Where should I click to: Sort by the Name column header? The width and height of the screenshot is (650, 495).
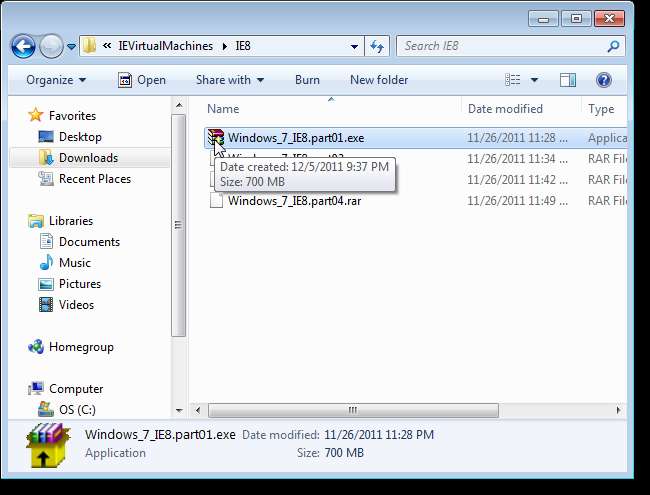pyautogui.click(x=223, y=109)
